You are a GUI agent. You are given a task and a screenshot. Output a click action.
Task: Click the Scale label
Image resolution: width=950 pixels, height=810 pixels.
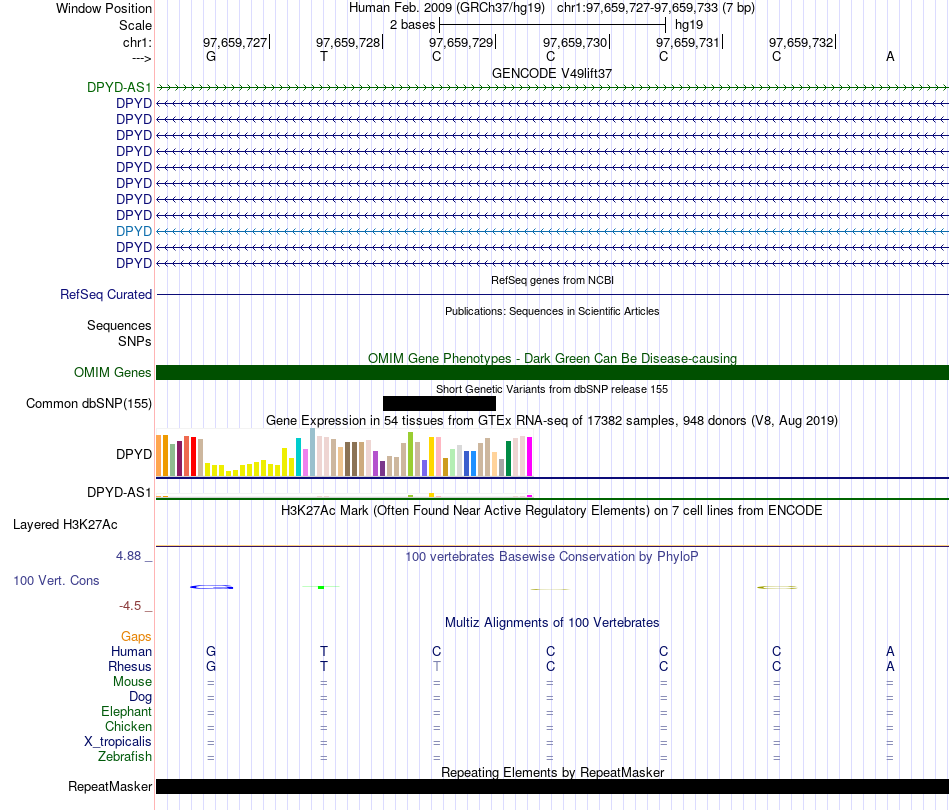click(x=135, y=25)
